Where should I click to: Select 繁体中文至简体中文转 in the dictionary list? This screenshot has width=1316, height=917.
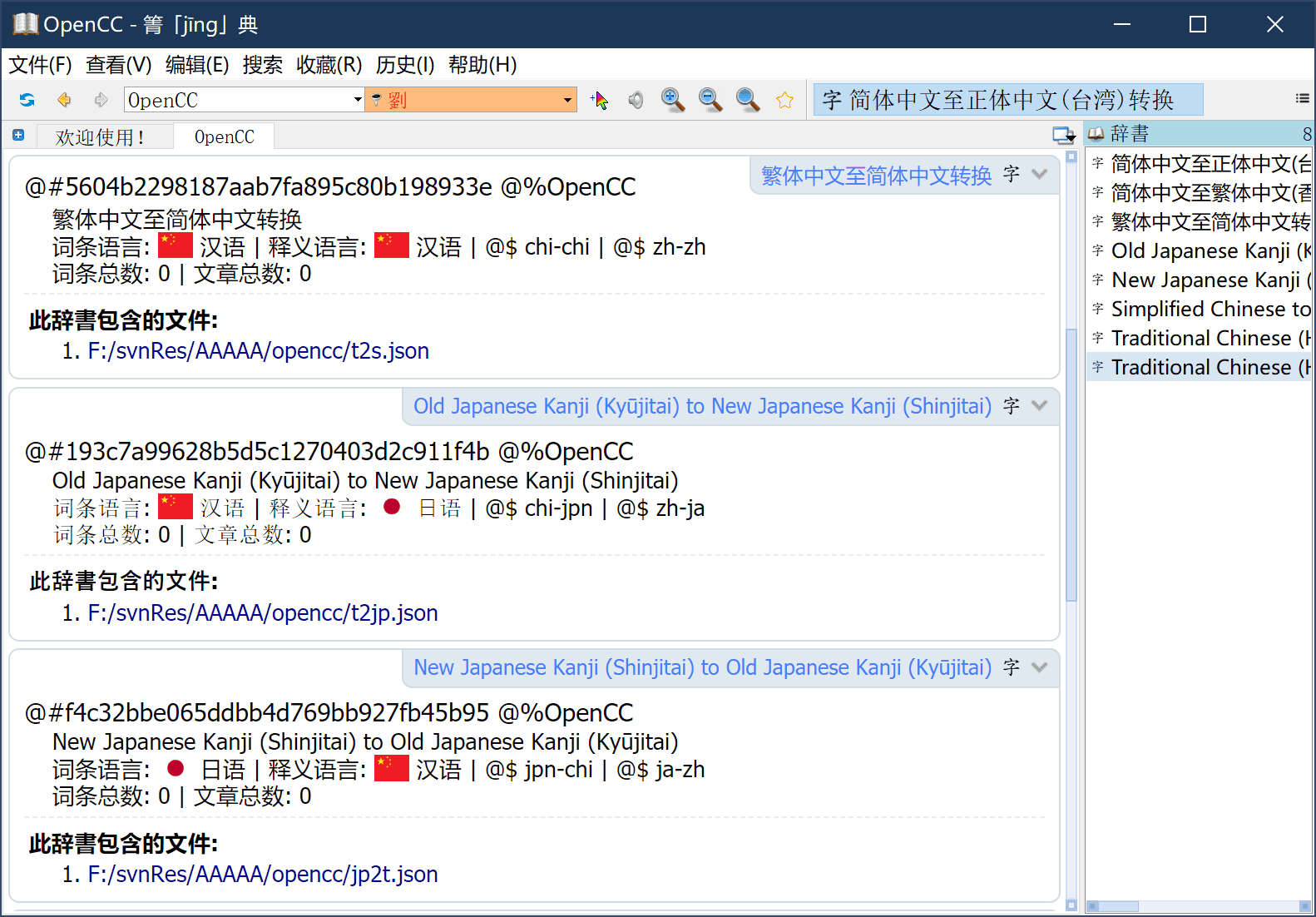point(1199,222)
